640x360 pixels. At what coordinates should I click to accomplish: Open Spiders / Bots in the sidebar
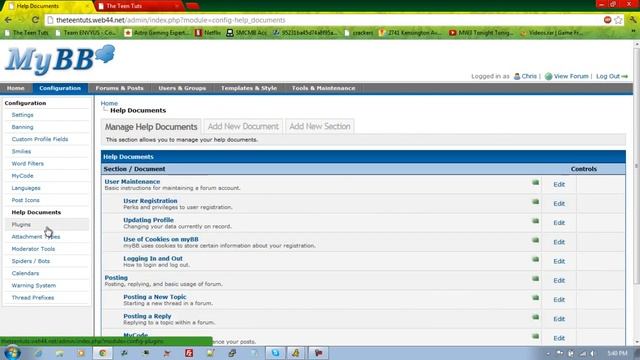[31, 261]
